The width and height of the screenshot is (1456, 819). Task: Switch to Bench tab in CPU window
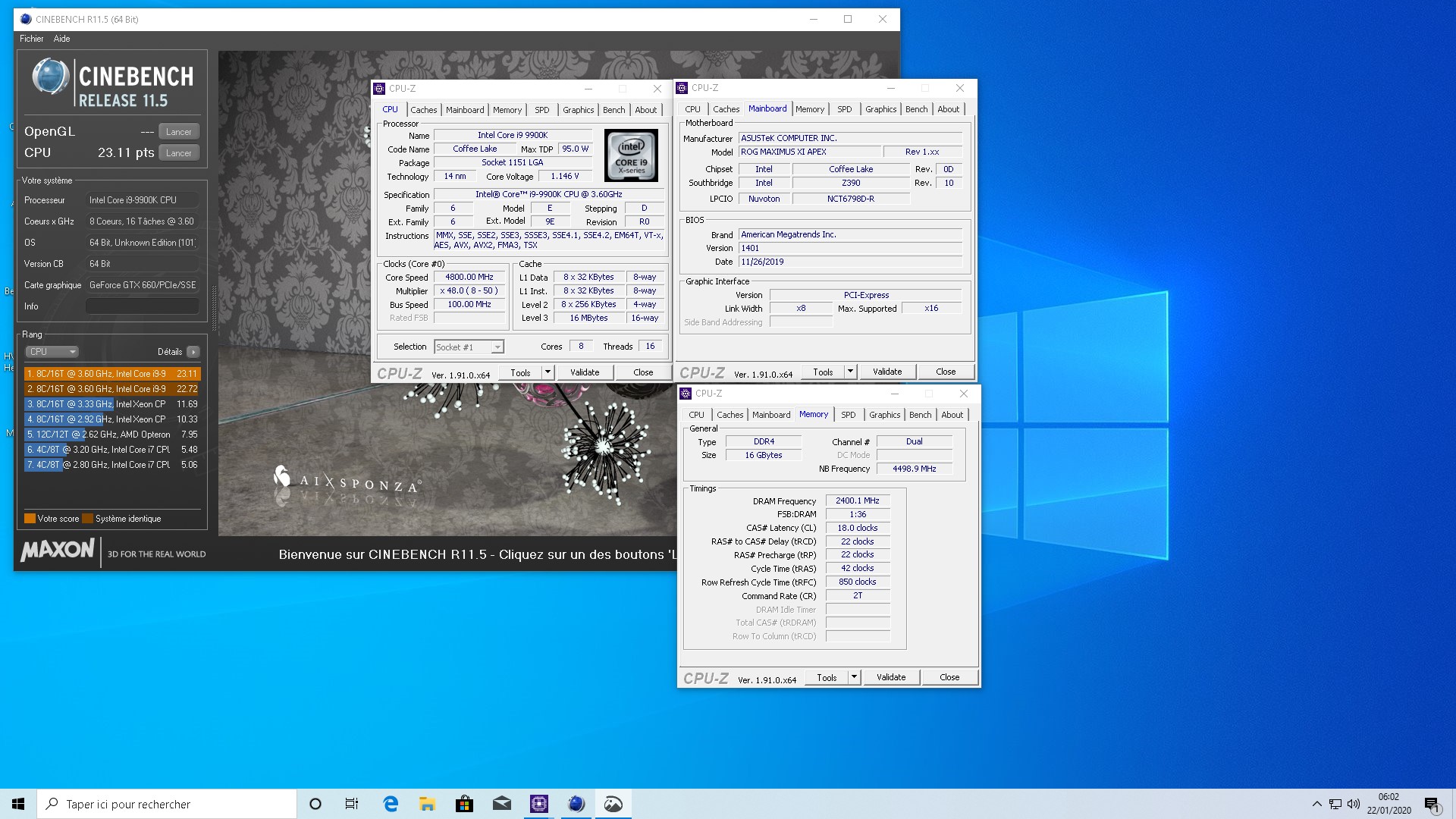(x=614, y=110)
